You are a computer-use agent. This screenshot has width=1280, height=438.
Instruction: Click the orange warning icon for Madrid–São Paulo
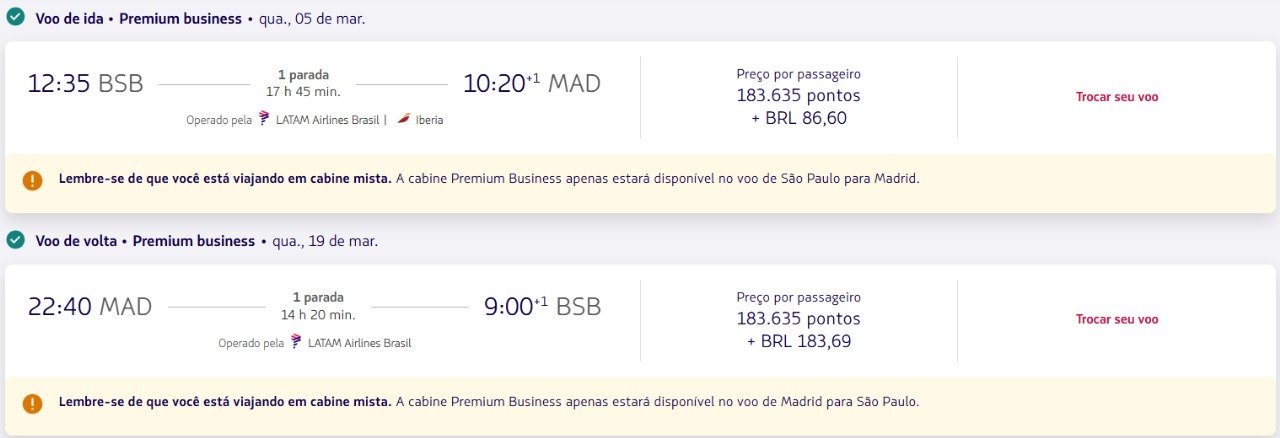point(33,403)
